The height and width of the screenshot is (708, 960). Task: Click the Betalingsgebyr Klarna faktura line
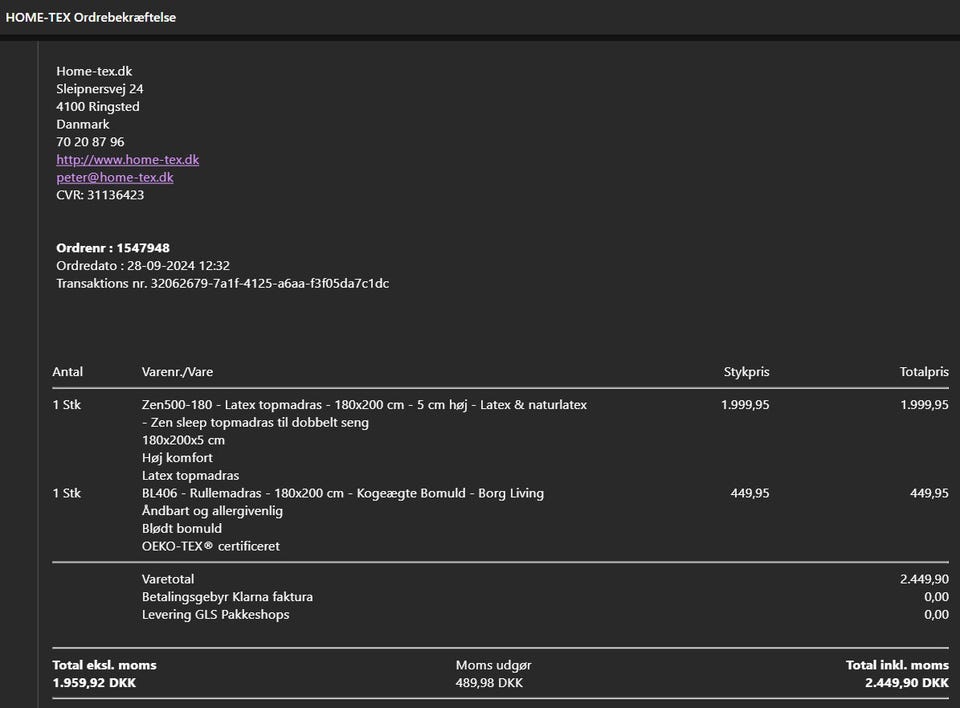[227, 597]
